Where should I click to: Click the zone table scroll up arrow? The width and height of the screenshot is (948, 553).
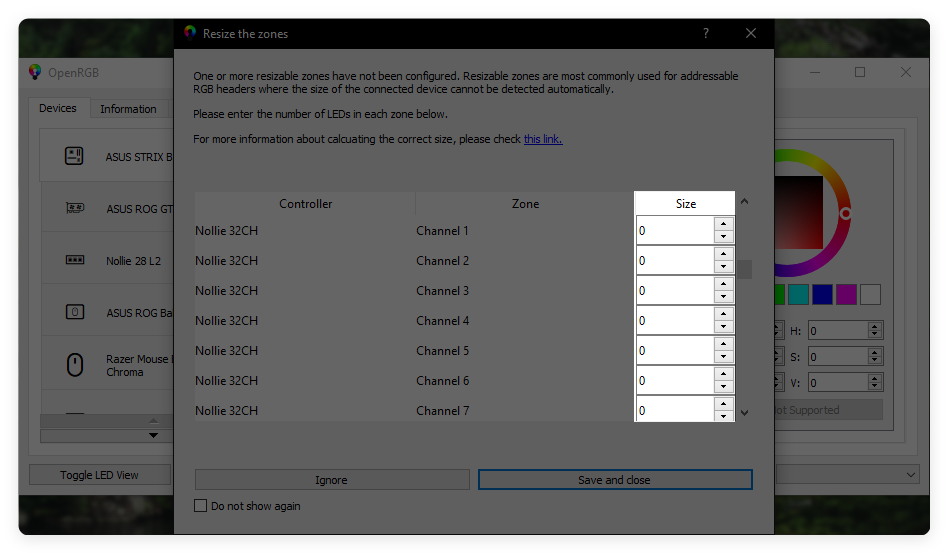745,201
